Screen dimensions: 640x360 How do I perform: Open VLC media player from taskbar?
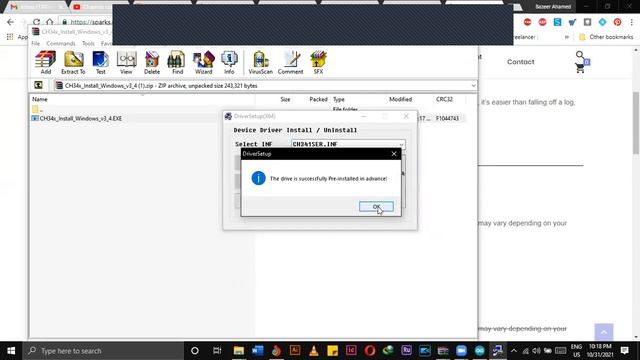(314, 351)
